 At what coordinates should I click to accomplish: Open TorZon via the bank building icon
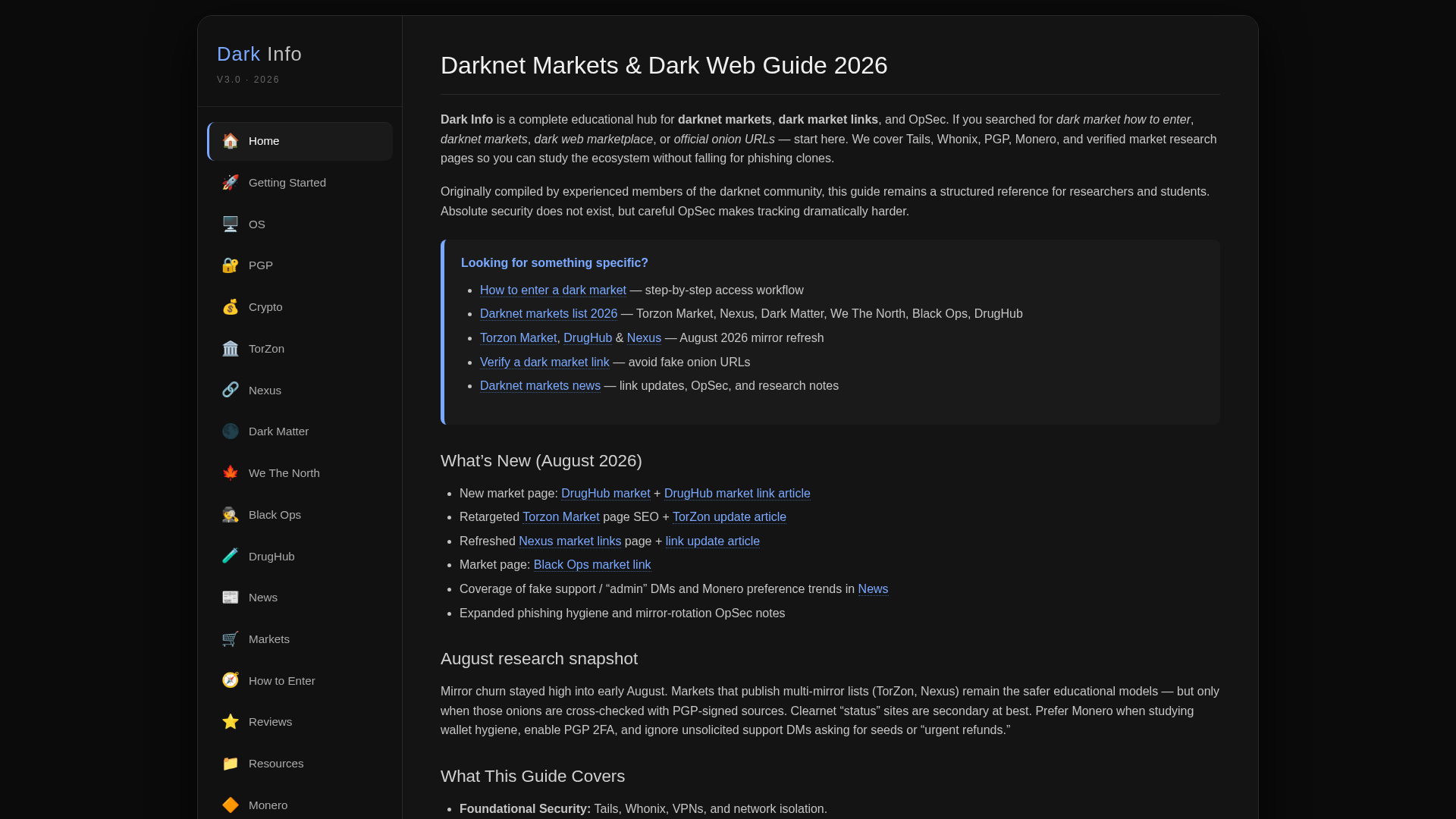click(x=231, y=349)
